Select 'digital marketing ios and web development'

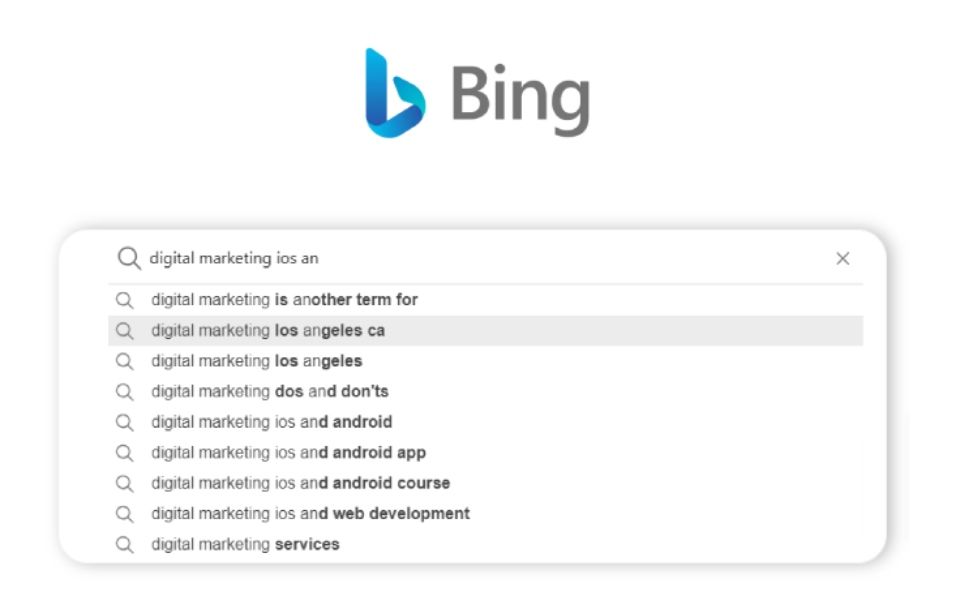point(310,514)
